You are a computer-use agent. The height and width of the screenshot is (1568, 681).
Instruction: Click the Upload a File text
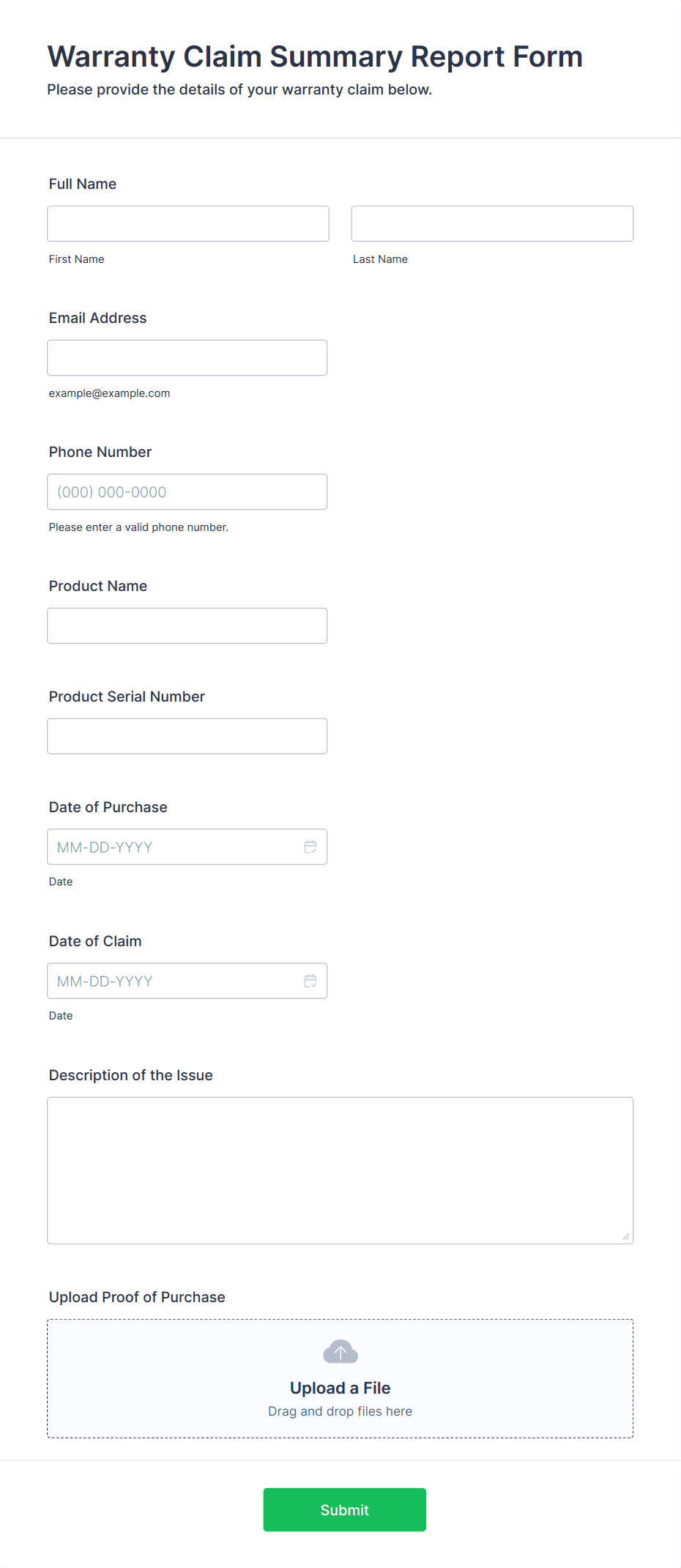(340, 1388)
